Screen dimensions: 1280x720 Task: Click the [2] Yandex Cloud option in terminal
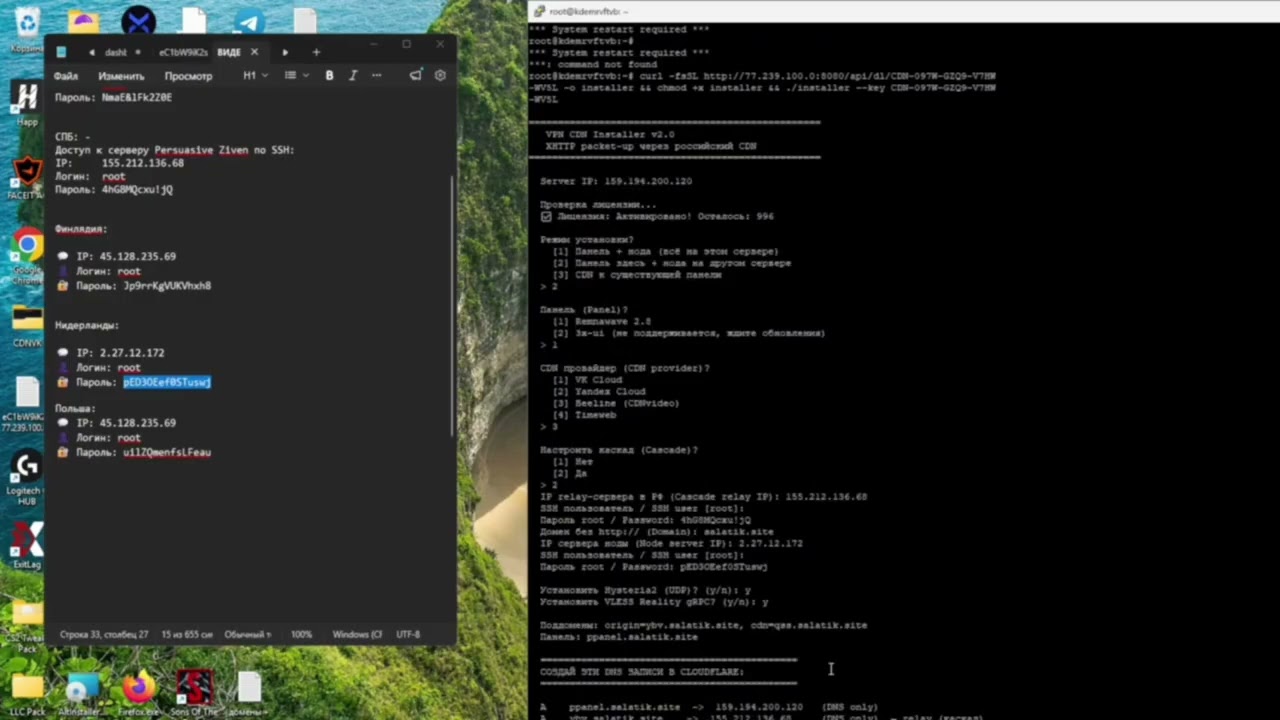tap(599, 392)
